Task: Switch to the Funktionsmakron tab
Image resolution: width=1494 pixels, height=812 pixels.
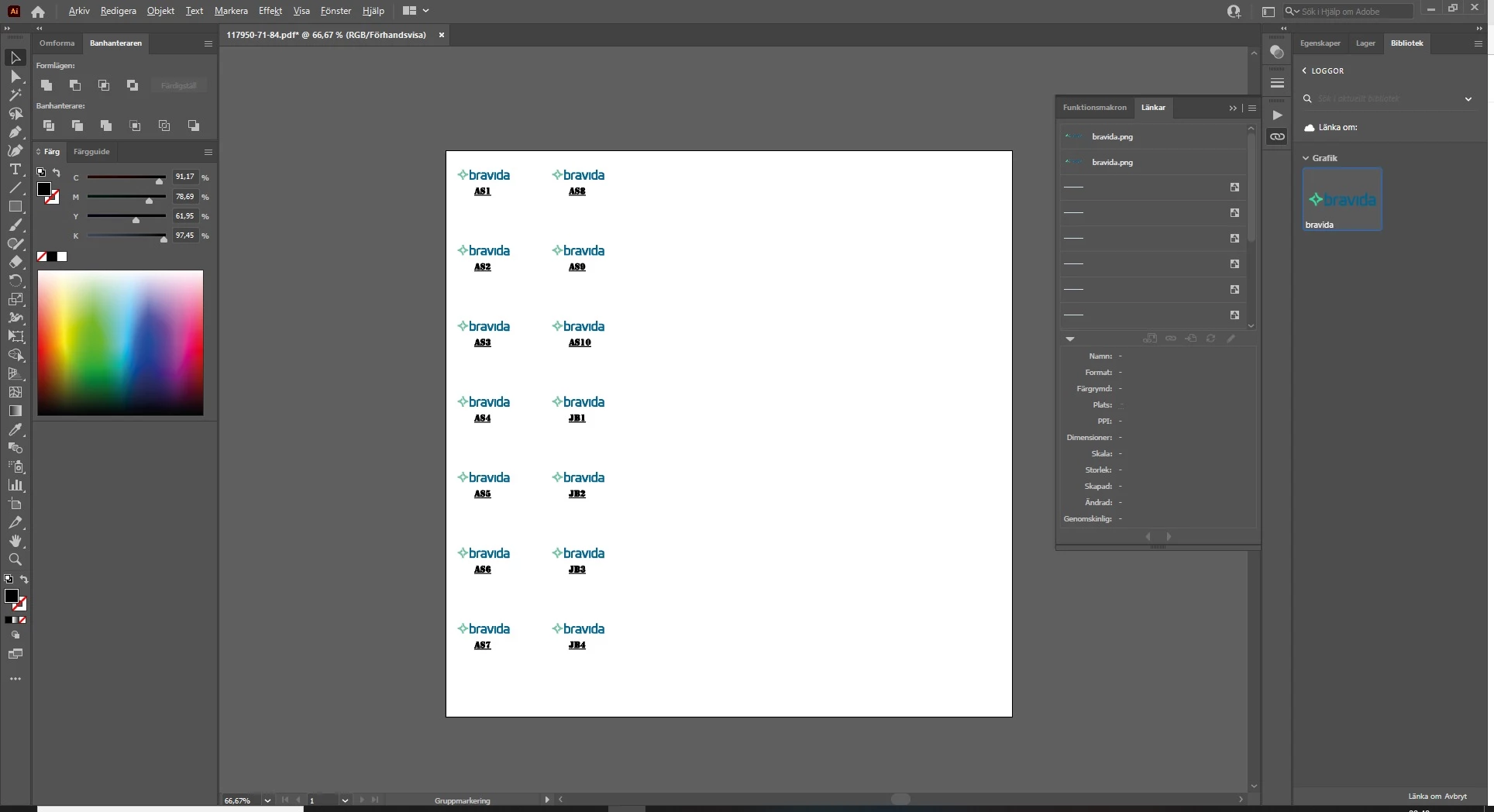Action: [x=1094, y=108]
